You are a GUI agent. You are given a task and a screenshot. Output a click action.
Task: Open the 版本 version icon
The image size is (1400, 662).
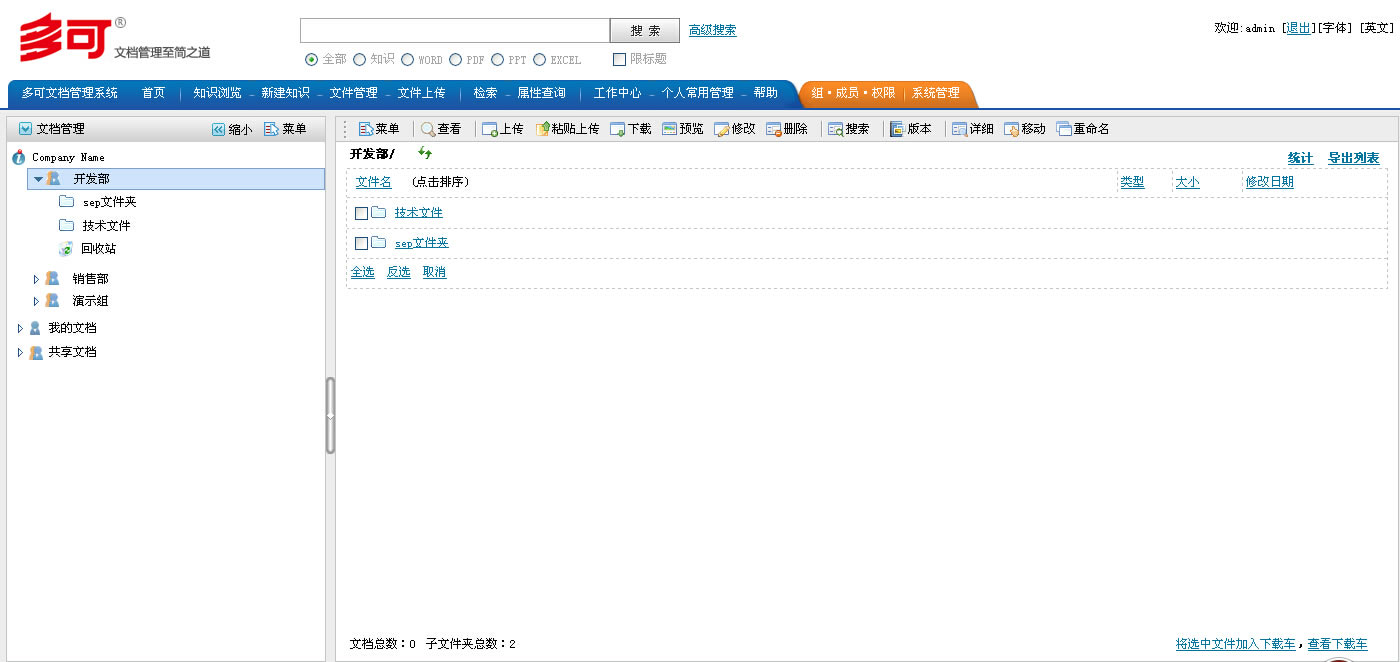coord(911,128)
